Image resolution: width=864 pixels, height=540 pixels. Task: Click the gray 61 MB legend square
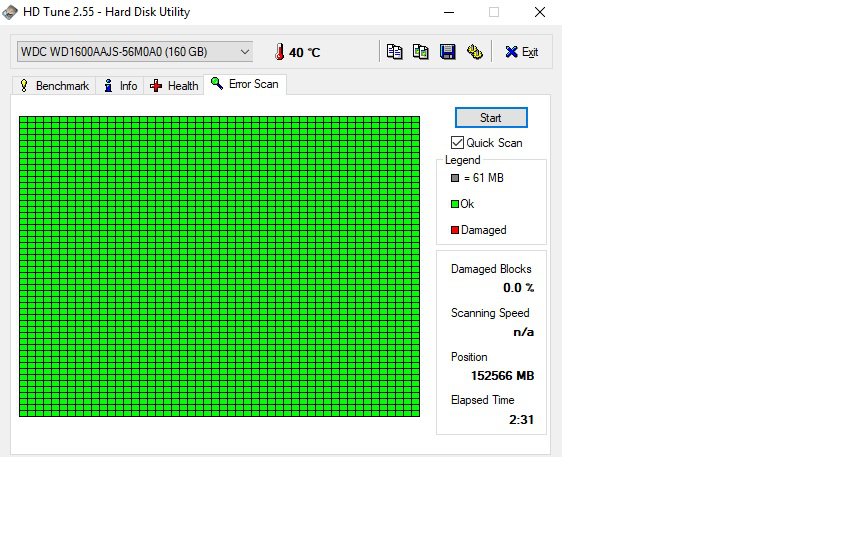(455, 178)
